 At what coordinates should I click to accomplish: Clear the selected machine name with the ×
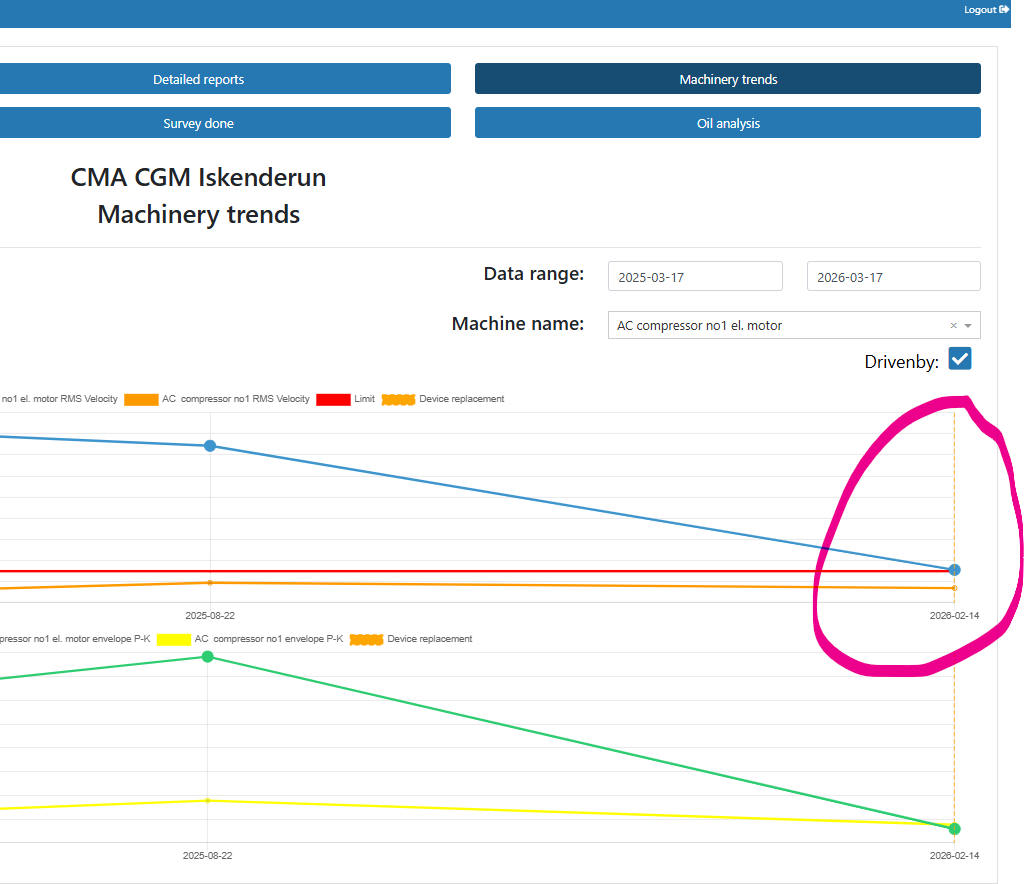coord(953,326)
